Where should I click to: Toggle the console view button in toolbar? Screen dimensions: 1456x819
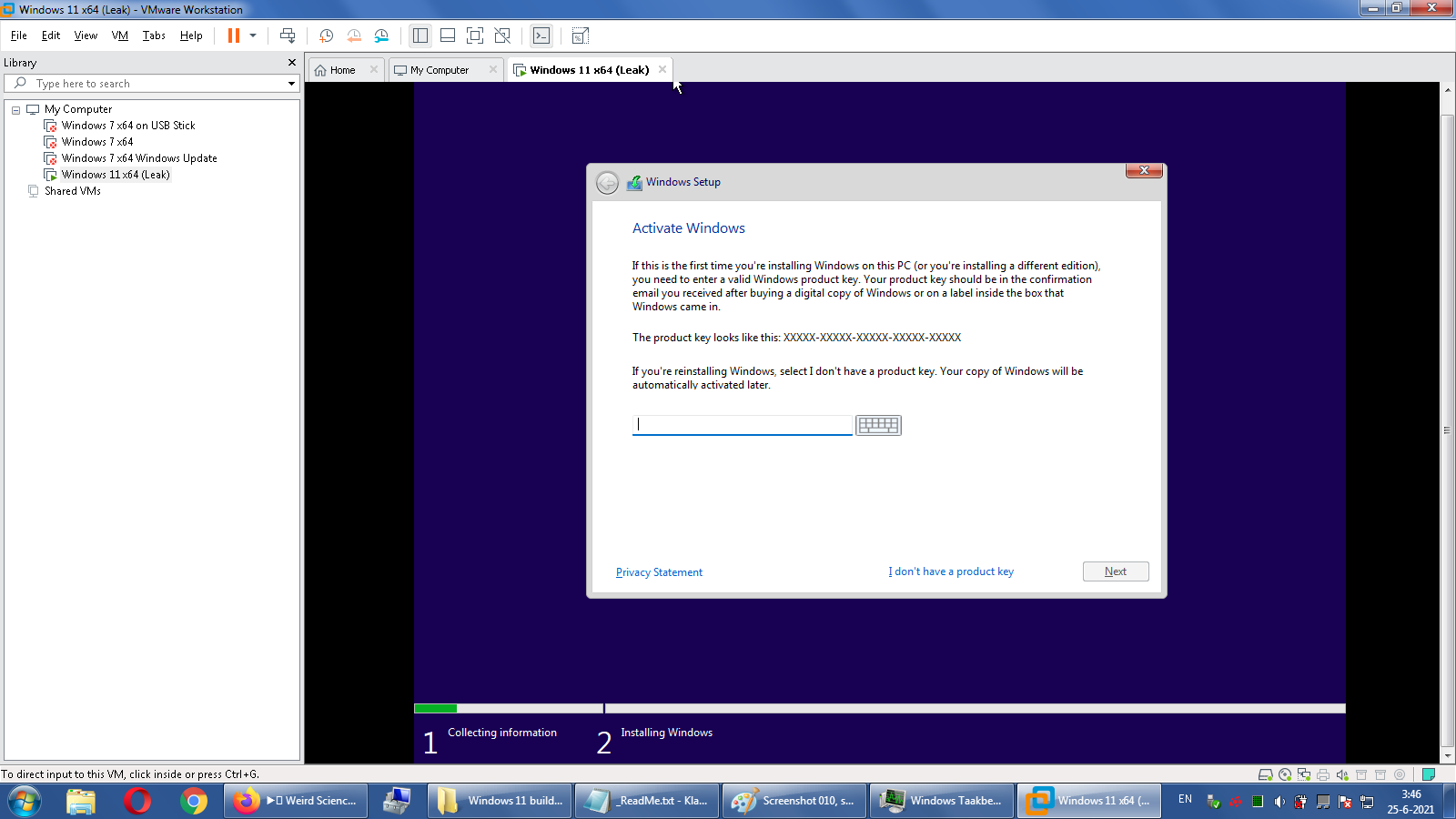pyautogui.click(x=541, y=35)
